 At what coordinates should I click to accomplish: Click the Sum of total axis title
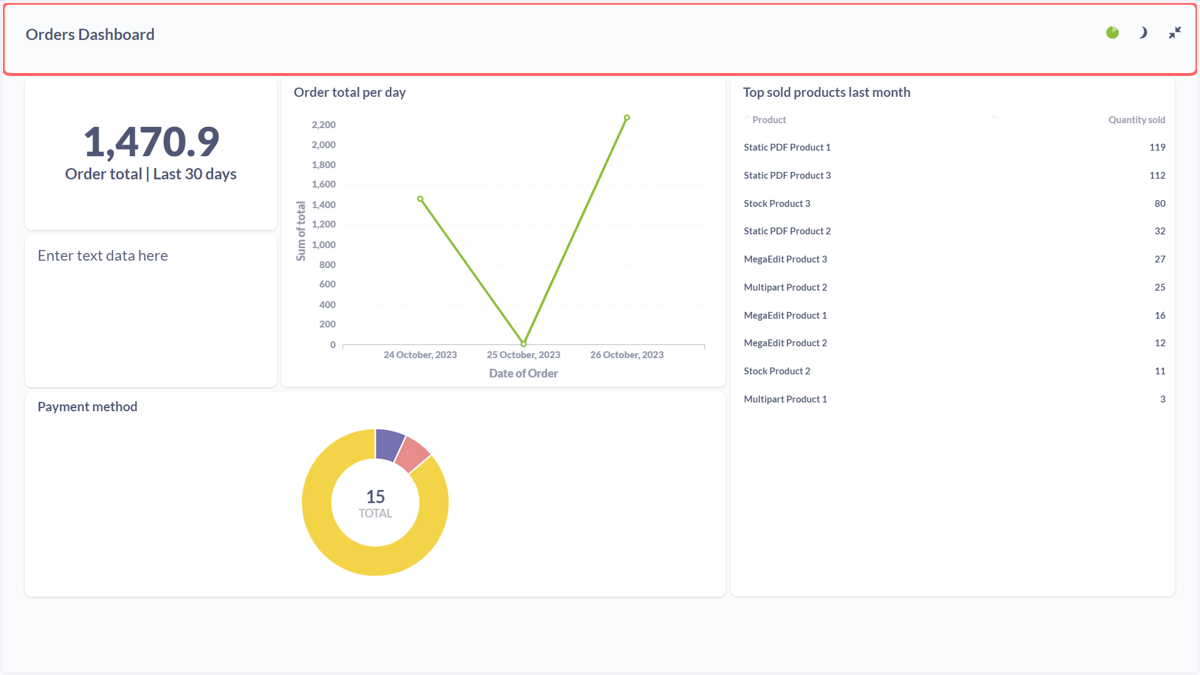[301, 231]
